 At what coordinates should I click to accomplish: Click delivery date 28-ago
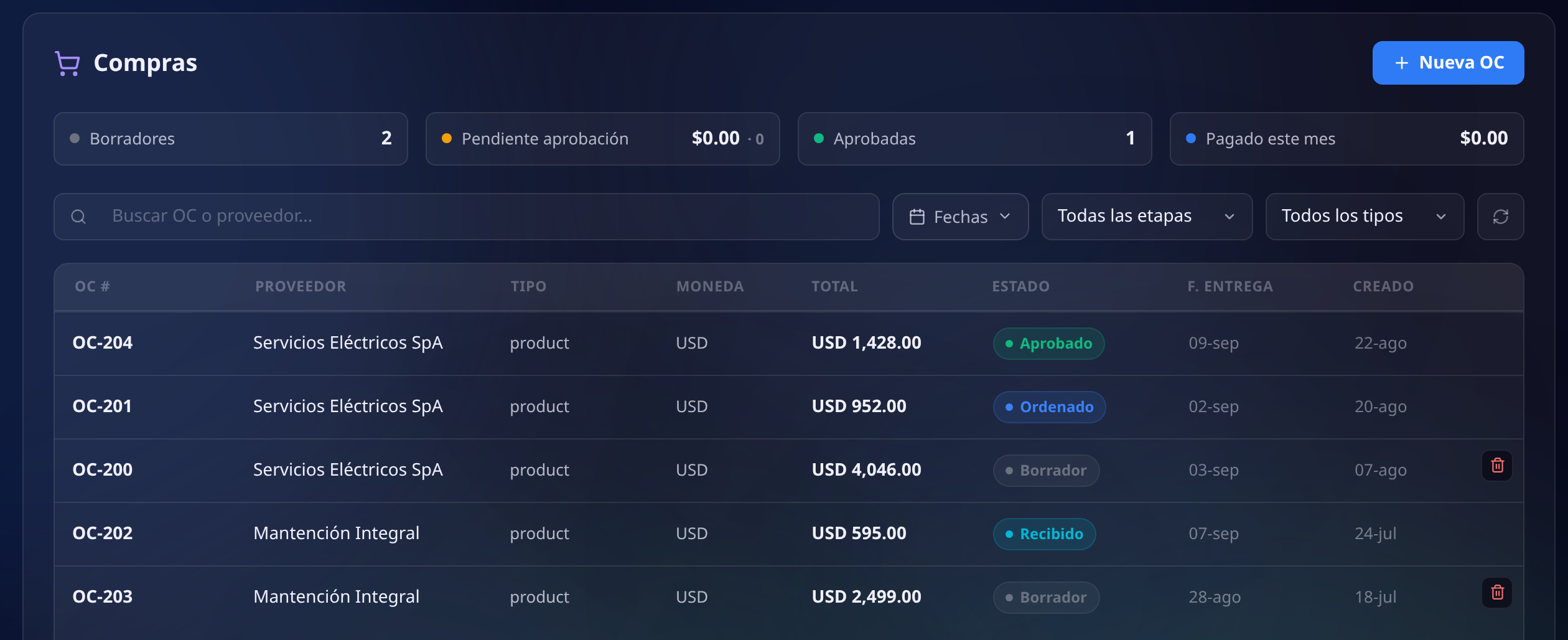coord(1215,598)
